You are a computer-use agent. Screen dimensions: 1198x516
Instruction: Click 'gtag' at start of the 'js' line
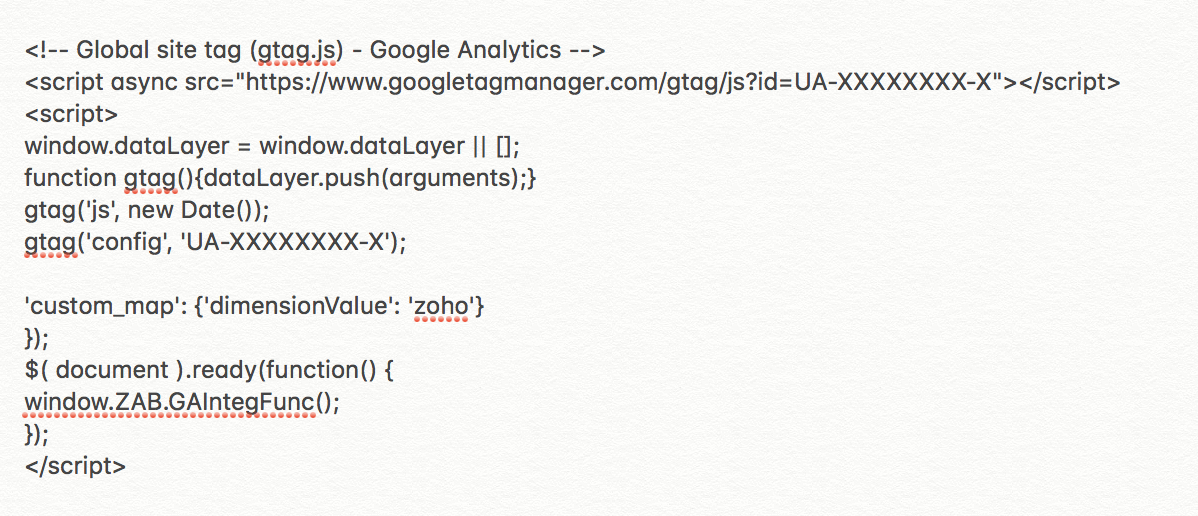[x=47, y=210]
